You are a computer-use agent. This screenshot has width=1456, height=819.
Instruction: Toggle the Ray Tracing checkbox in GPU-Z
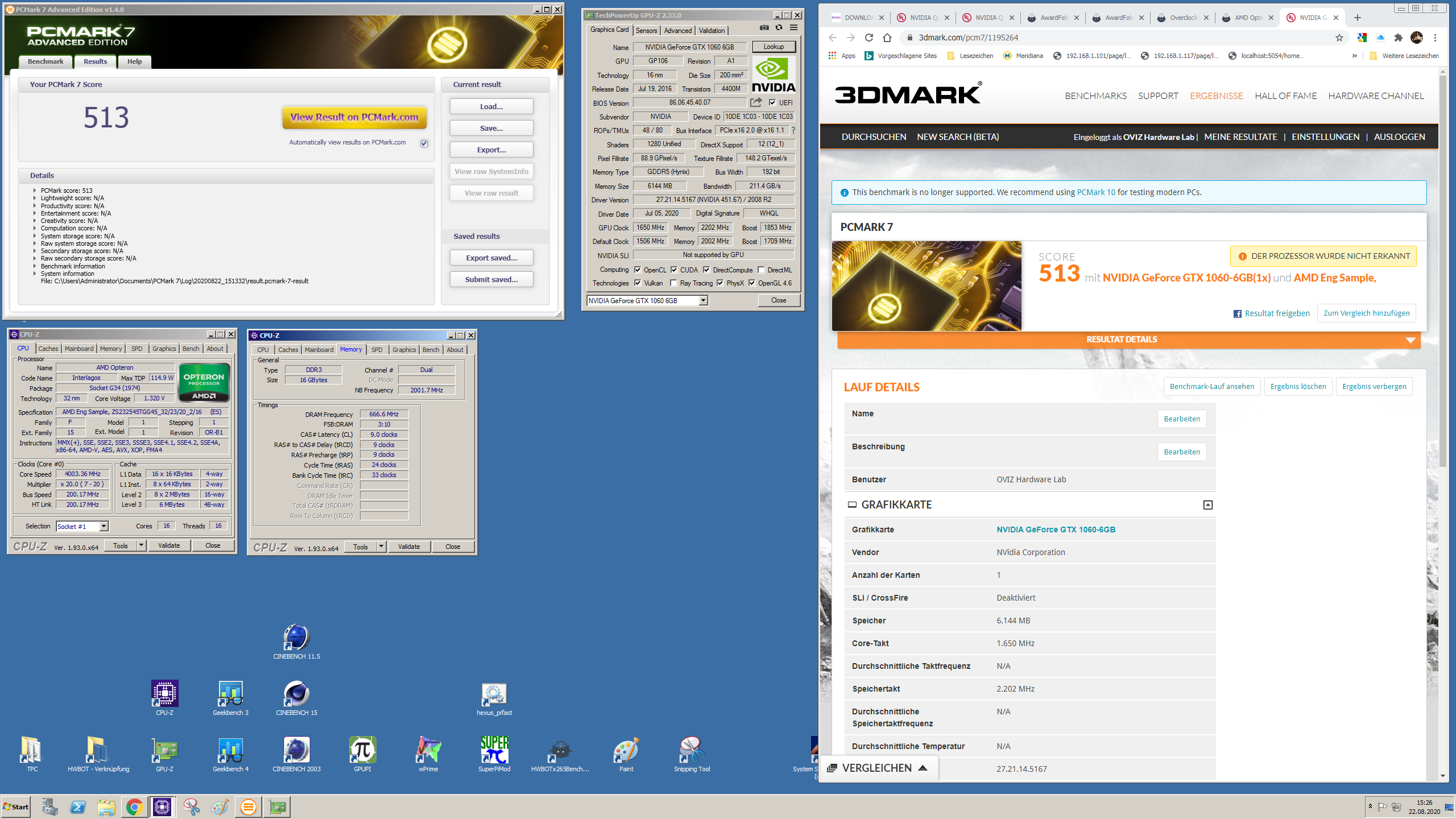[673, 283]
